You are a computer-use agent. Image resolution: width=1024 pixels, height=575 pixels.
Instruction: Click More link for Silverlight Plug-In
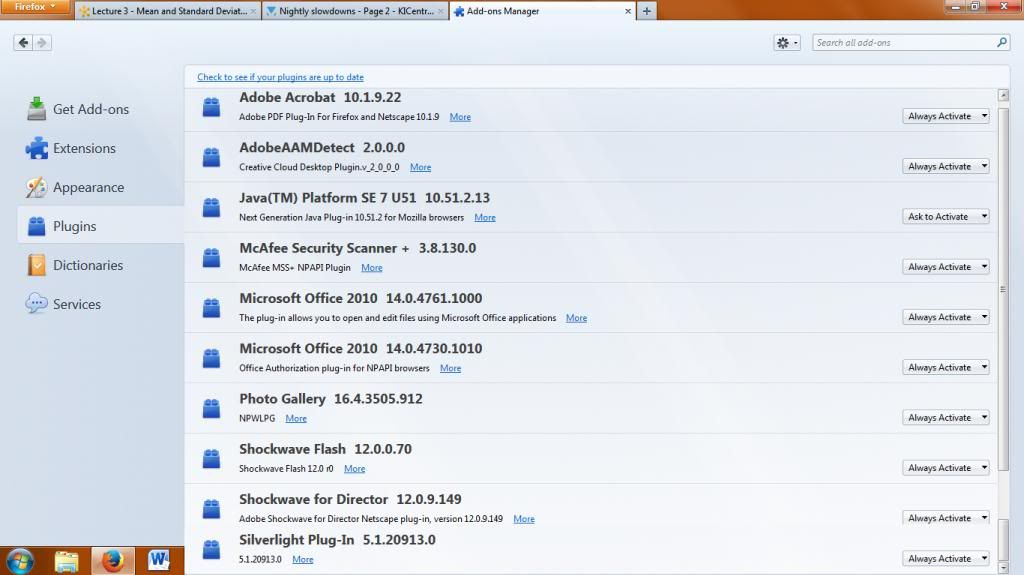(302, 560)
